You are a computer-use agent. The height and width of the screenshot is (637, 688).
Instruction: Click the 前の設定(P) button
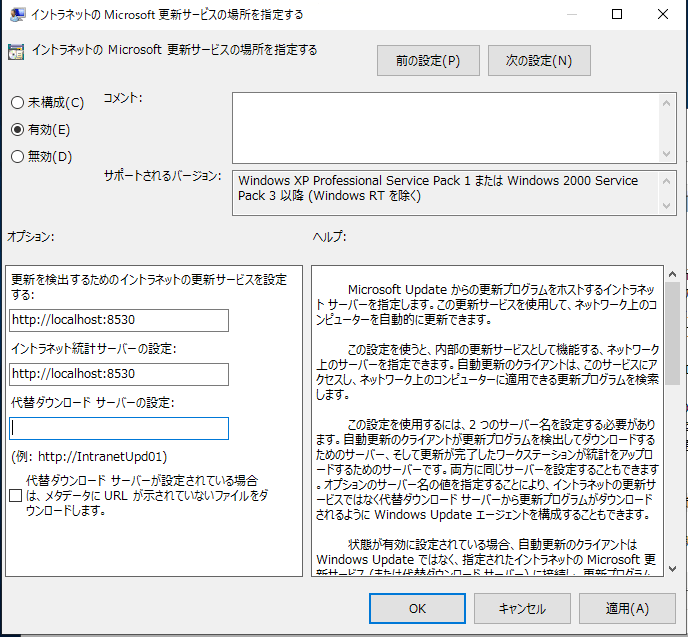click(428, 61)
